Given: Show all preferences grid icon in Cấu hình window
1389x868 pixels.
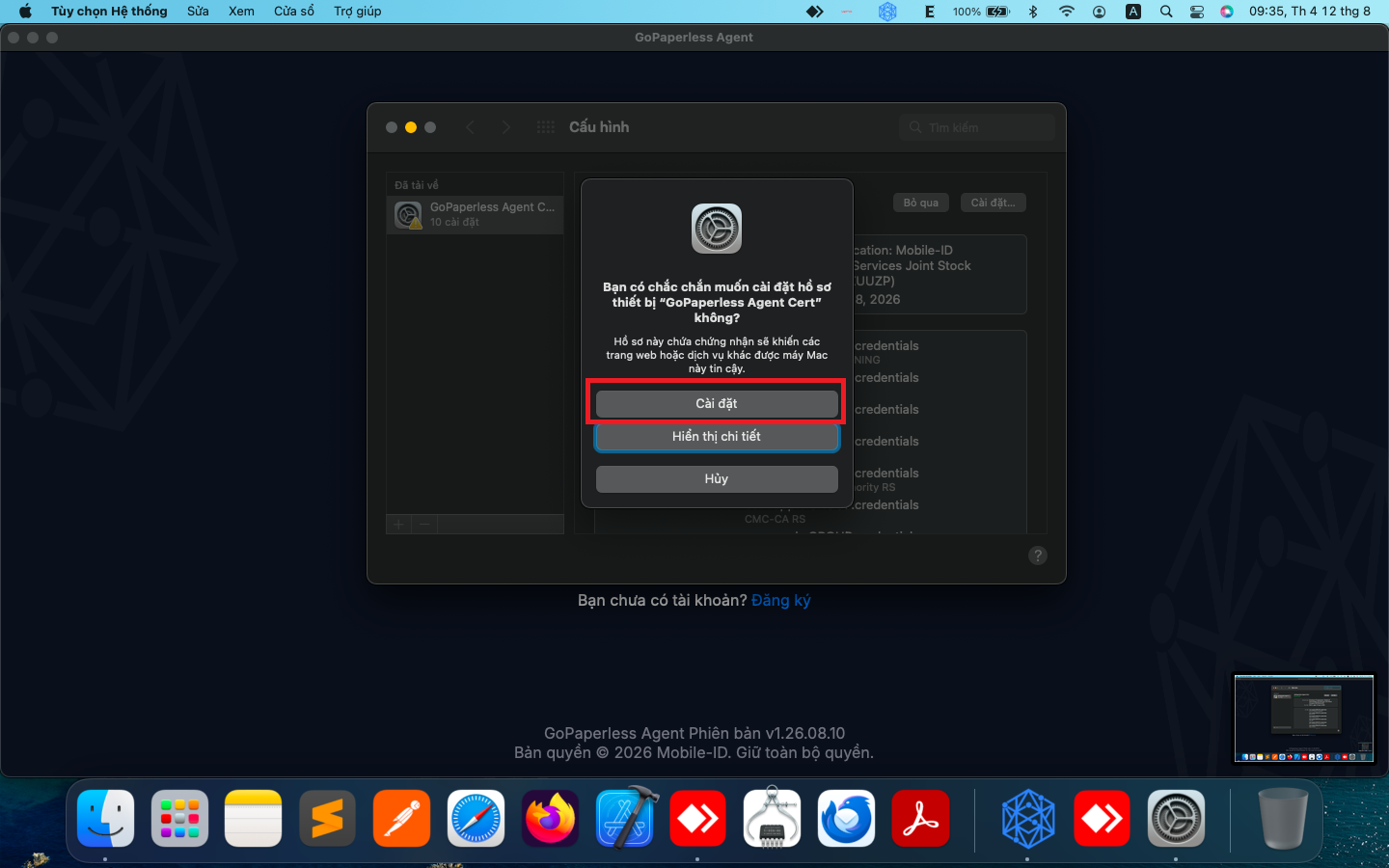Looking at the screenshot, I should [x=546, y=127].
